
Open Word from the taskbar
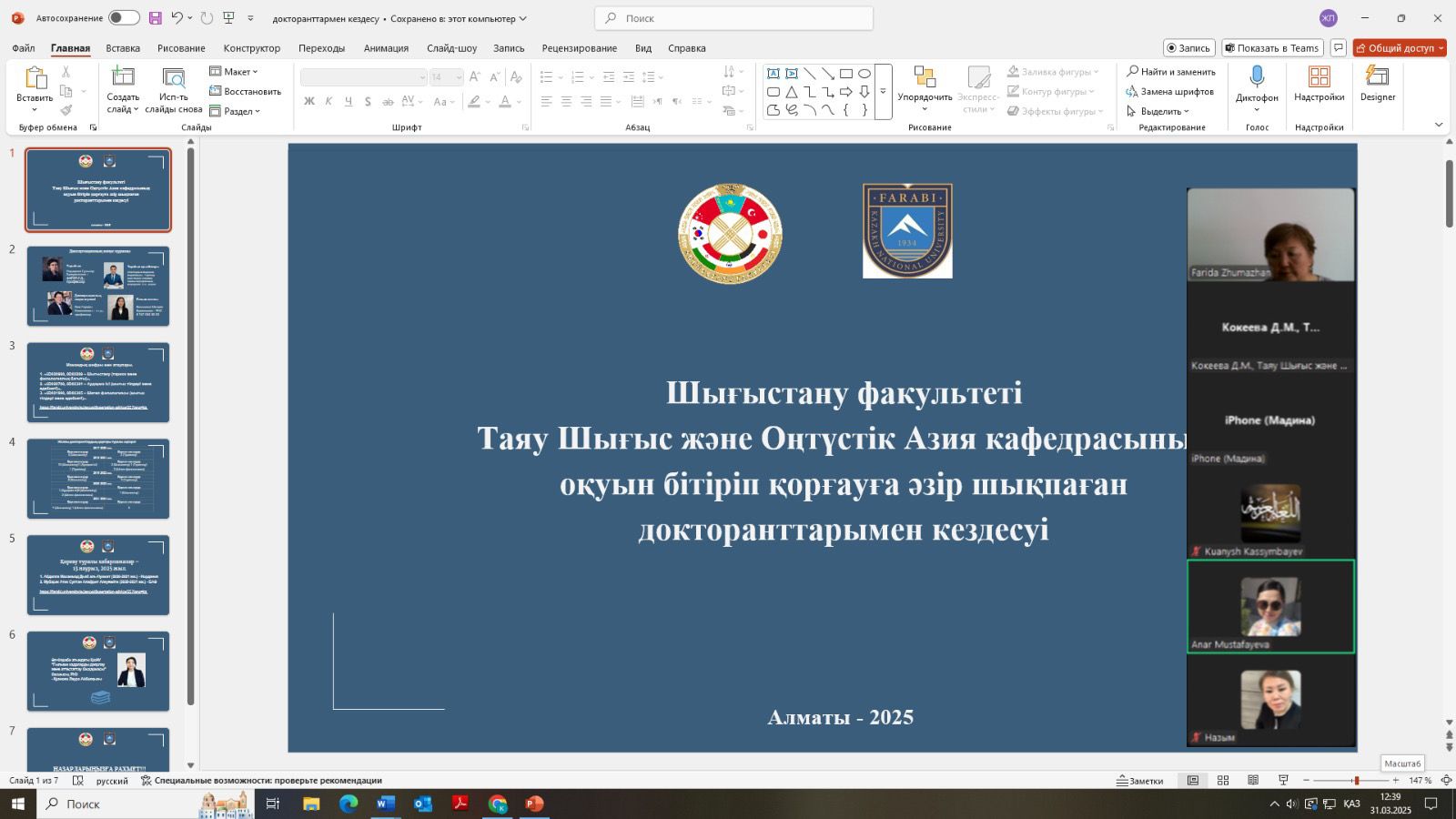[x=385, y=804]
